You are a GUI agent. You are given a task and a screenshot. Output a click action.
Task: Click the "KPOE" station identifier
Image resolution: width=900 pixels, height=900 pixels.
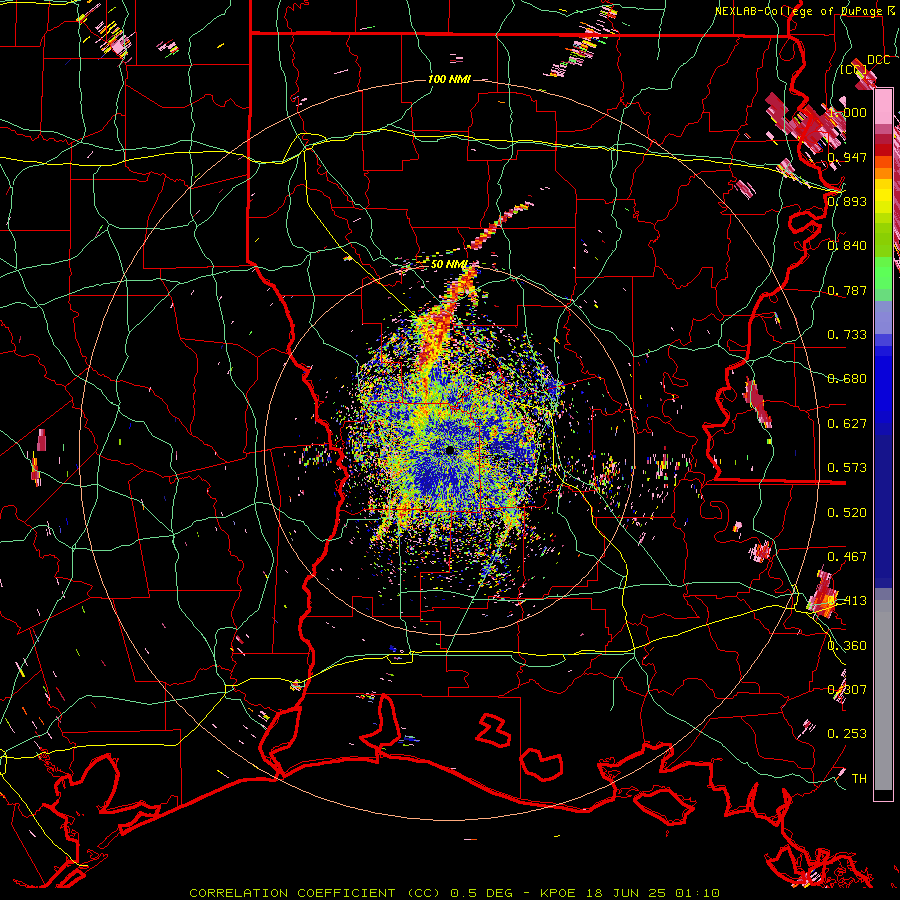557,893
